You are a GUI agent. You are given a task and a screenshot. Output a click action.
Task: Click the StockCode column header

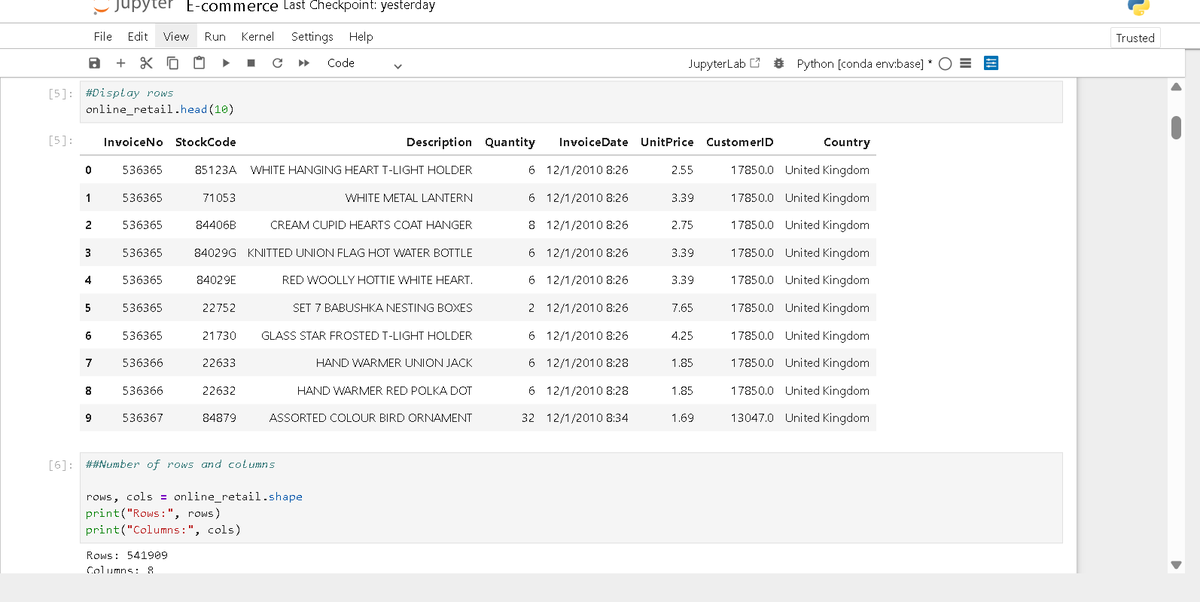tap(205, 142)
